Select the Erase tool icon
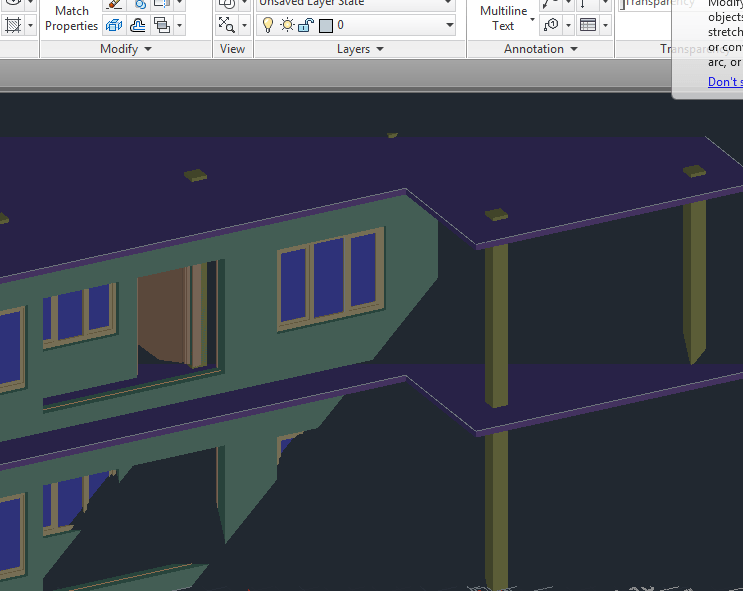Image resolution: width=743 pixels, height=591 pixels. pos(114,4)
